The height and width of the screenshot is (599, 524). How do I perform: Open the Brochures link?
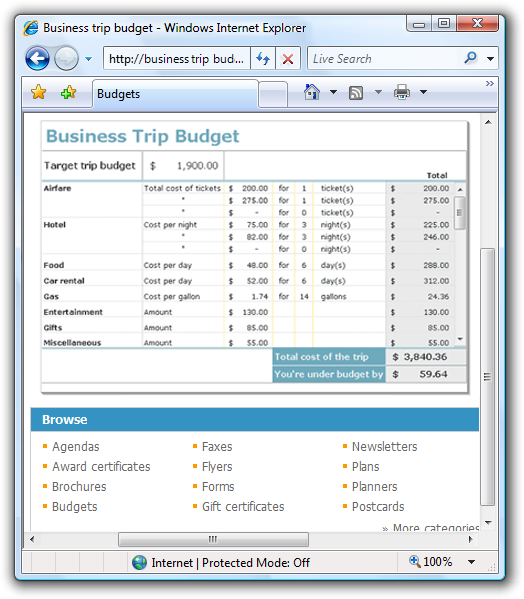click(79, 487)
